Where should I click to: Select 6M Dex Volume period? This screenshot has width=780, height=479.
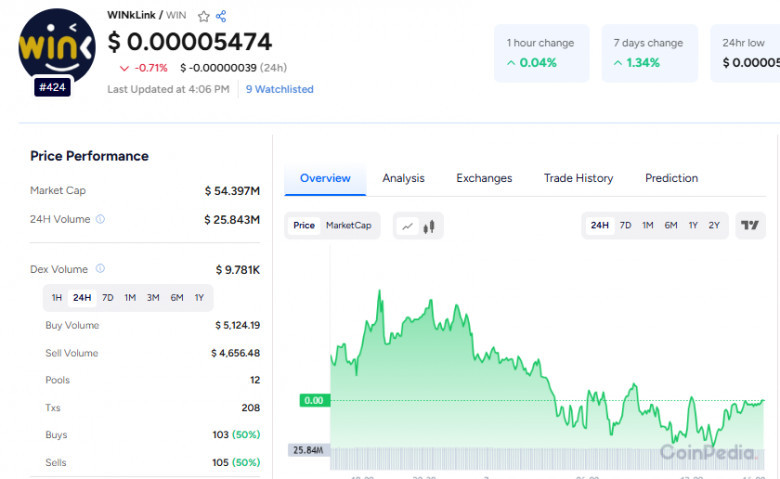tap(177, 297)
